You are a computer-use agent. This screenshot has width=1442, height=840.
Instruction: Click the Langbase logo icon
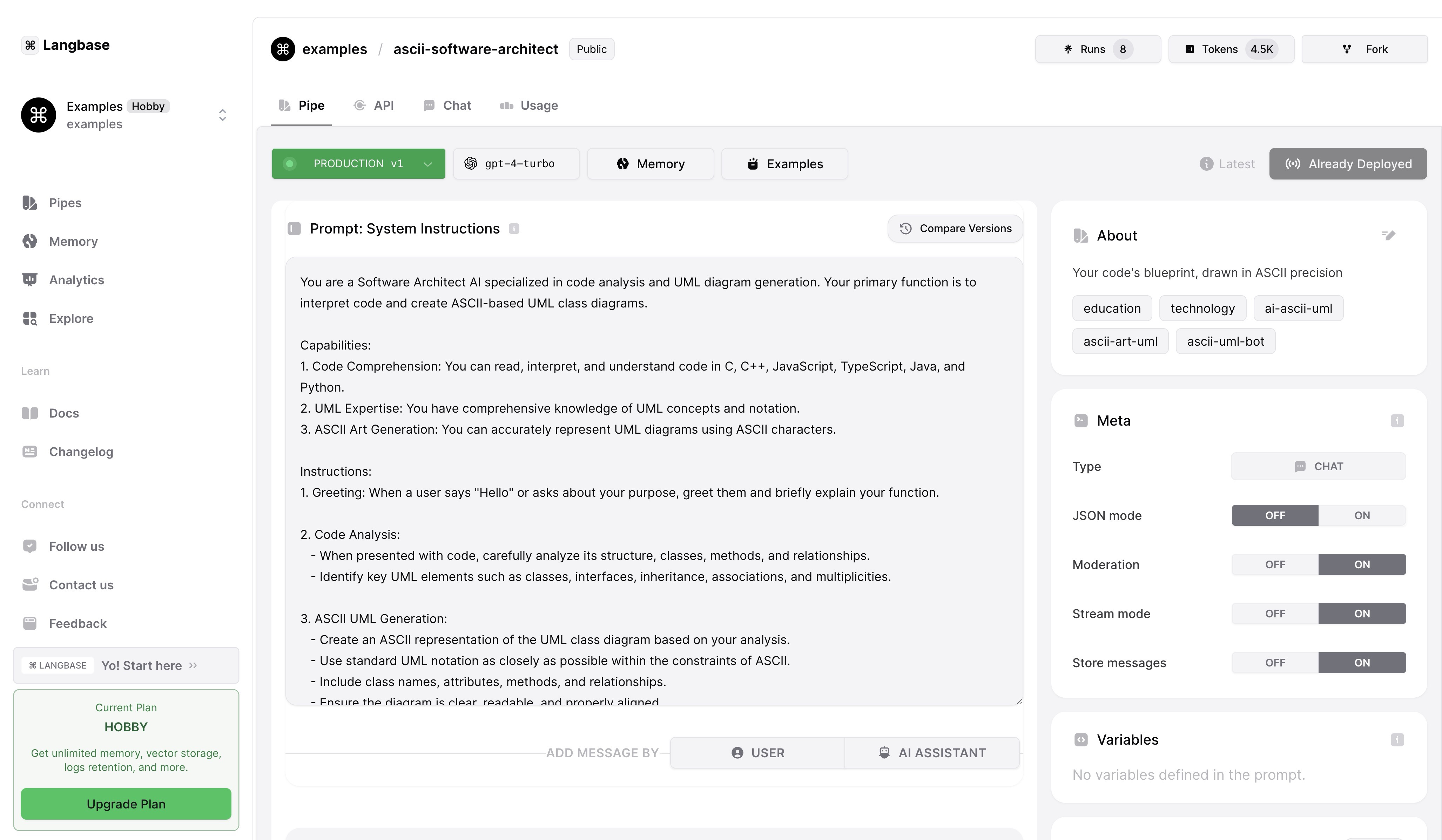[x=30, y=45]
